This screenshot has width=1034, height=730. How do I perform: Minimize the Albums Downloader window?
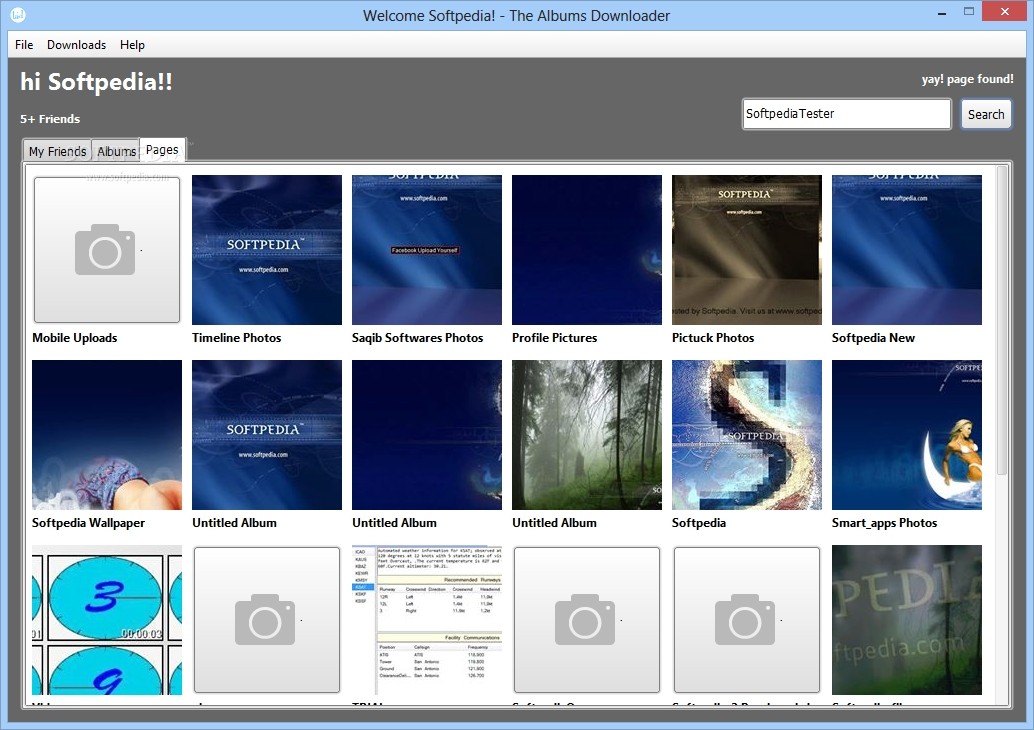pyautogui.click(x=942, y=13)
